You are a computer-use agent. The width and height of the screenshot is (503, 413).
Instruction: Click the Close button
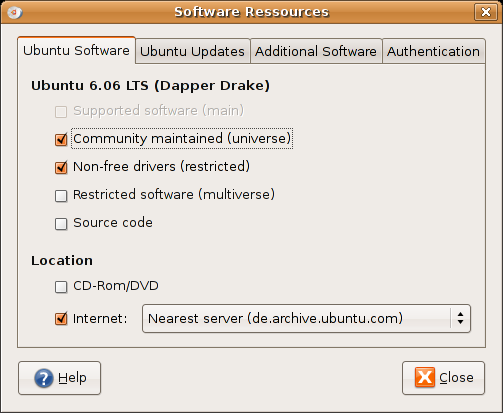pos(443,378)
